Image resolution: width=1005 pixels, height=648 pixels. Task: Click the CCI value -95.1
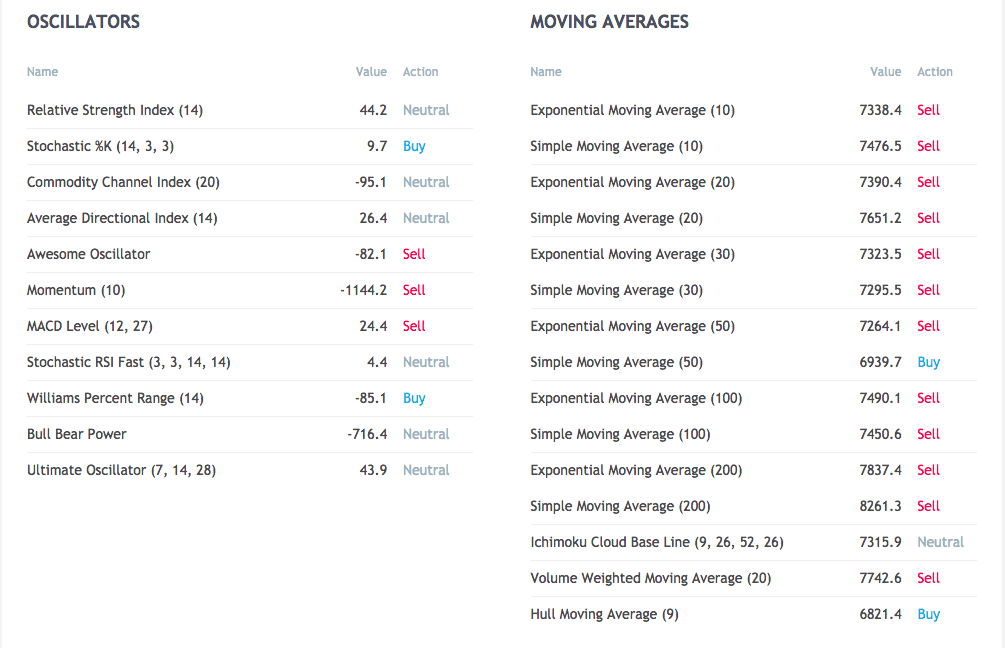(371, 182)
